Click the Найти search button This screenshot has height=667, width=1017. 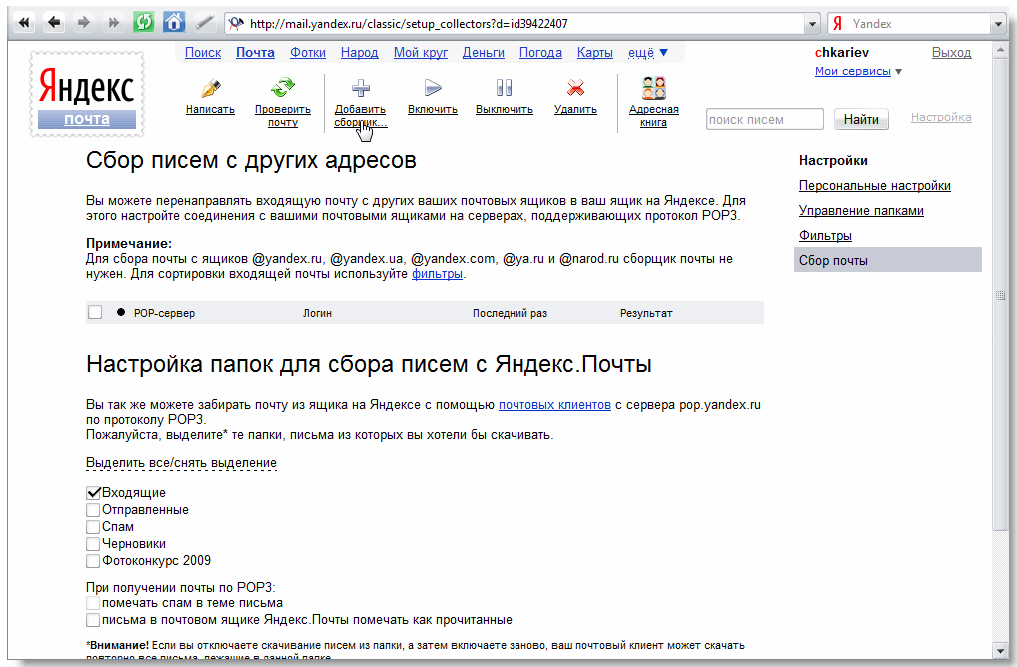[x=861, y=120]
